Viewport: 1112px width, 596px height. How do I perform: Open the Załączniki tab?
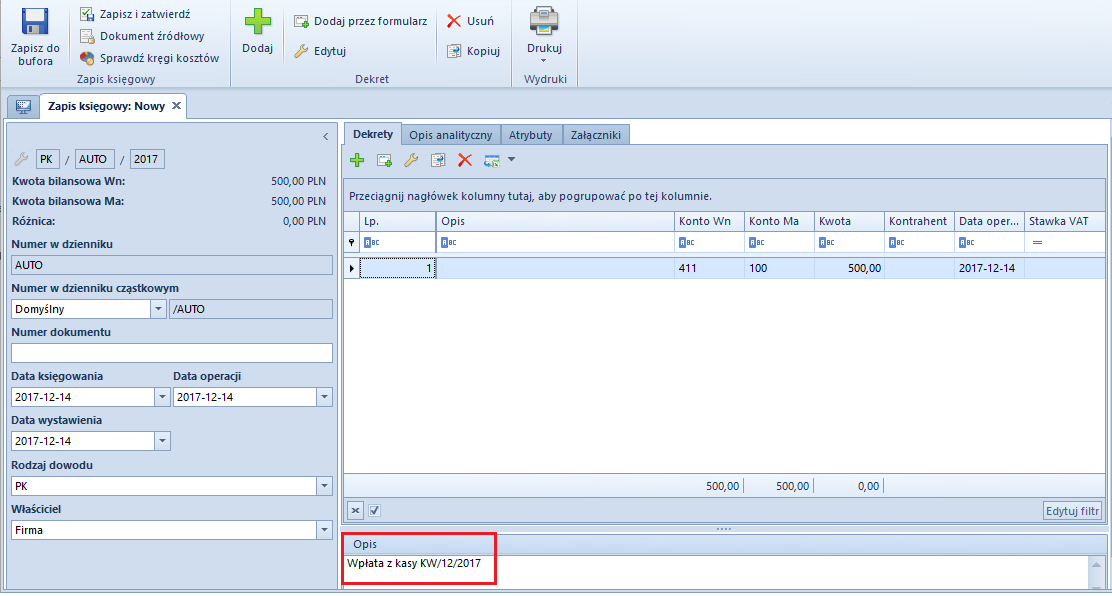(596, 134)
